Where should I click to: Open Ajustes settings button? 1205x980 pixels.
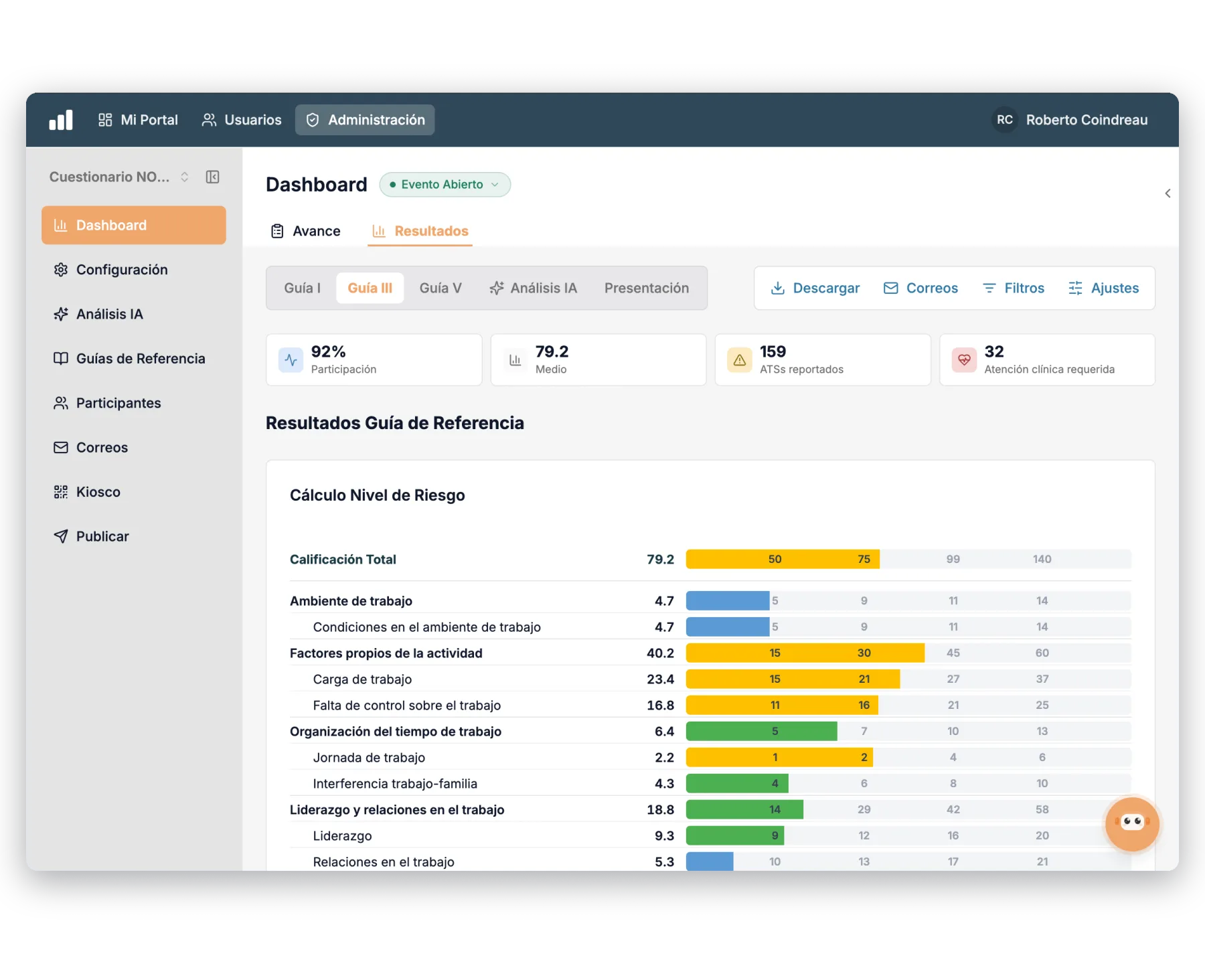pyautogui.click(x=1103, y=288)
